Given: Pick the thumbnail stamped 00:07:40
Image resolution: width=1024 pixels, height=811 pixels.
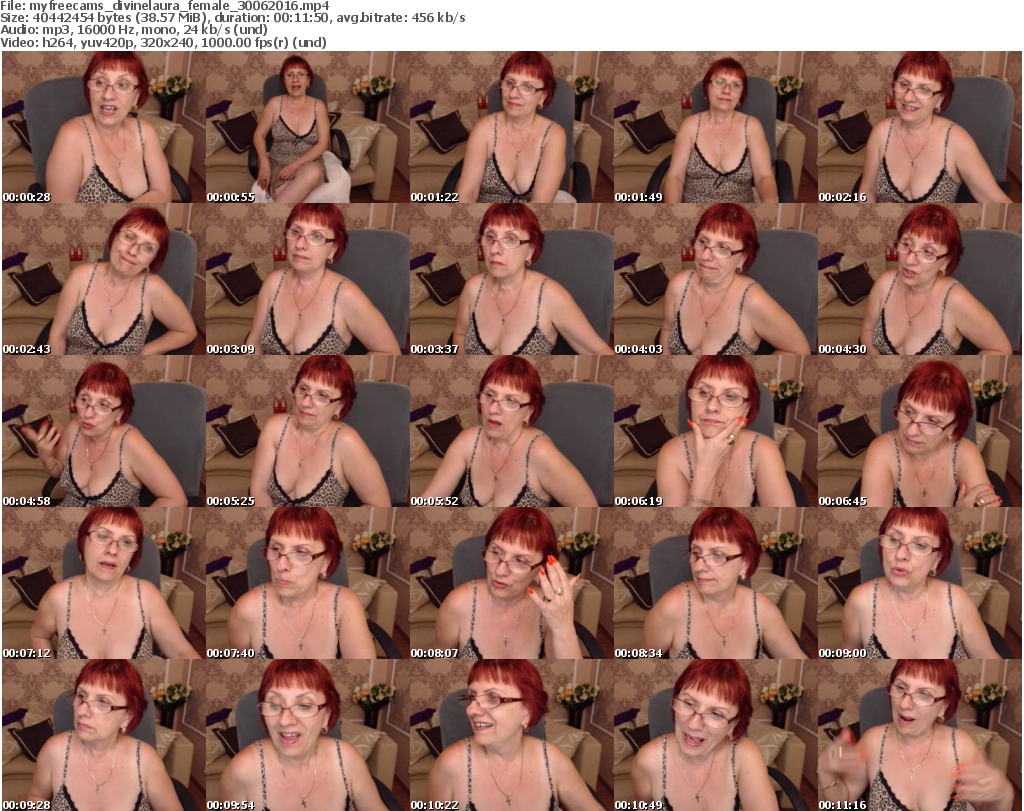Looking at the screenshot, I should pos(308,583).
